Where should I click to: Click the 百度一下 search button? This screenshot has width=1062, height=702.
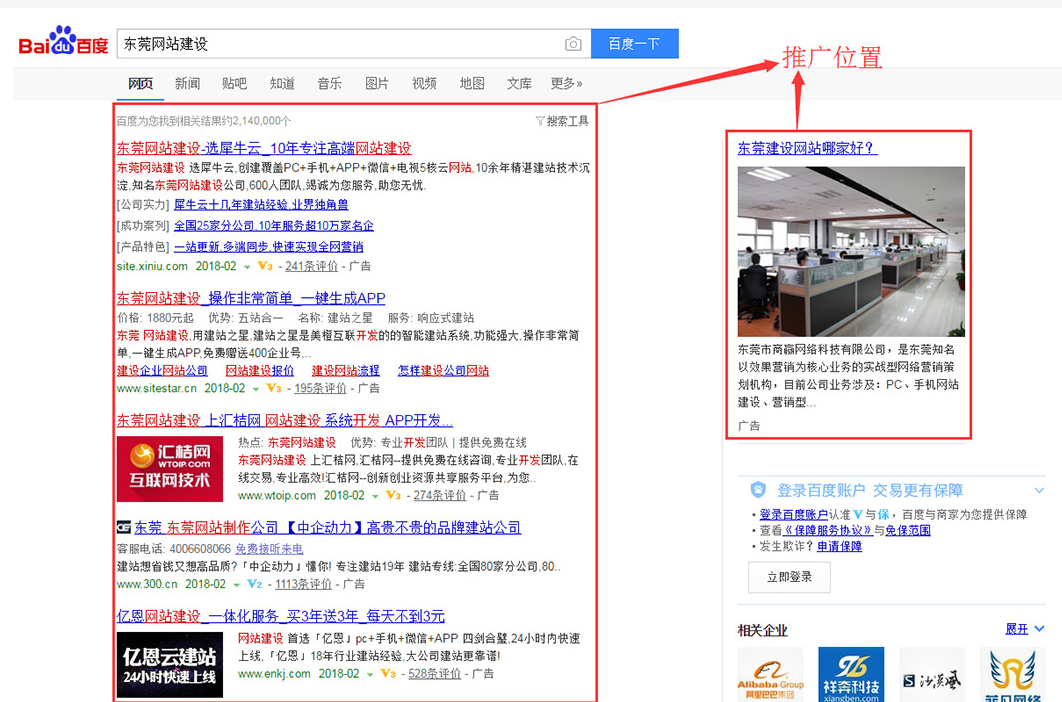(635, 43)
